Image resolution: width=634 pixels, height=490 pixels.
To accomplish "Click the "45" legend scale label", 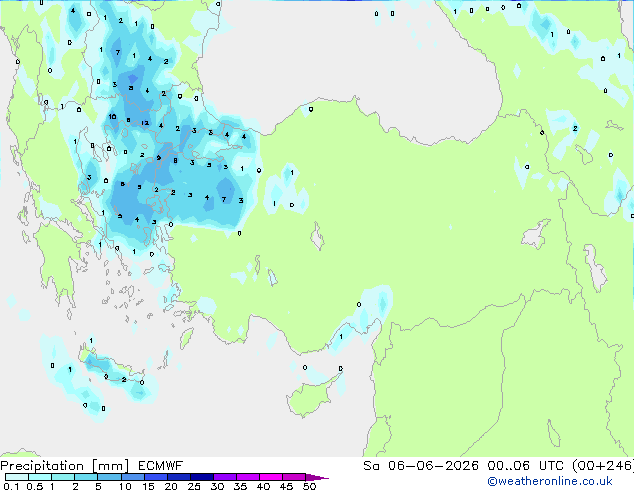I will point(286,486).
